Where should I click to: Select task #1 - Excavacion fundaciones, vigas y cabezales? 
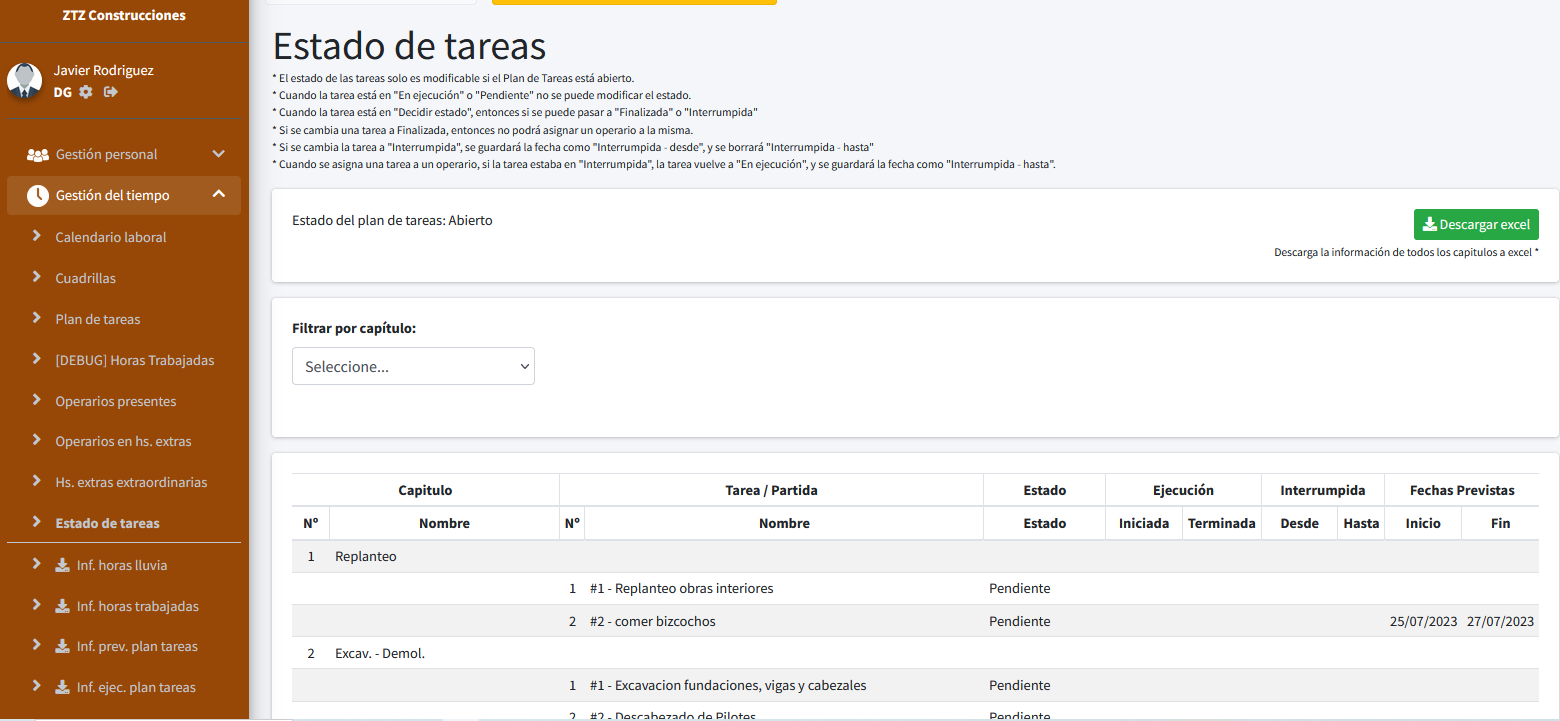728,686
